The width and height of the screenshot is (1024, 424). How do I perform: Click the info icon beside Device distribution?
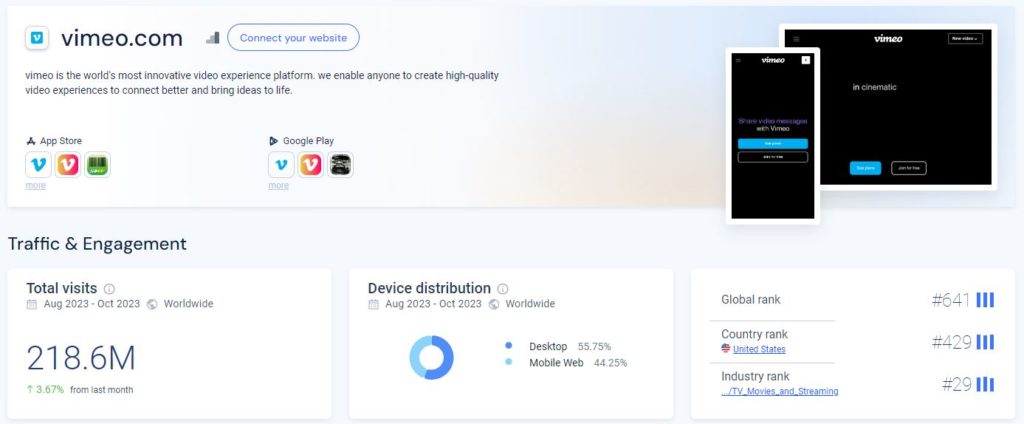pyautogui.click(x=502, y=289)
